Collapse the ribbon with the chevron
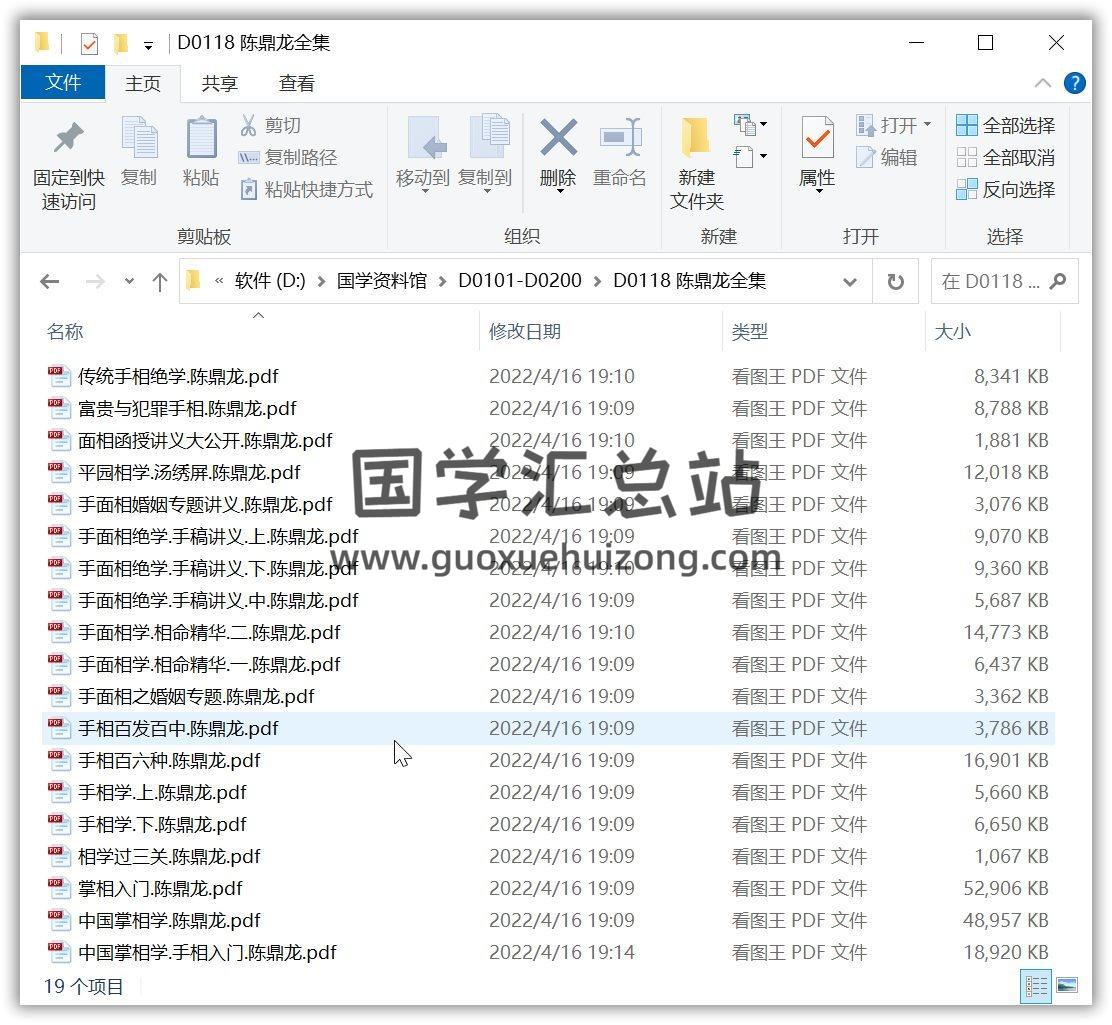 [1042, 83]
